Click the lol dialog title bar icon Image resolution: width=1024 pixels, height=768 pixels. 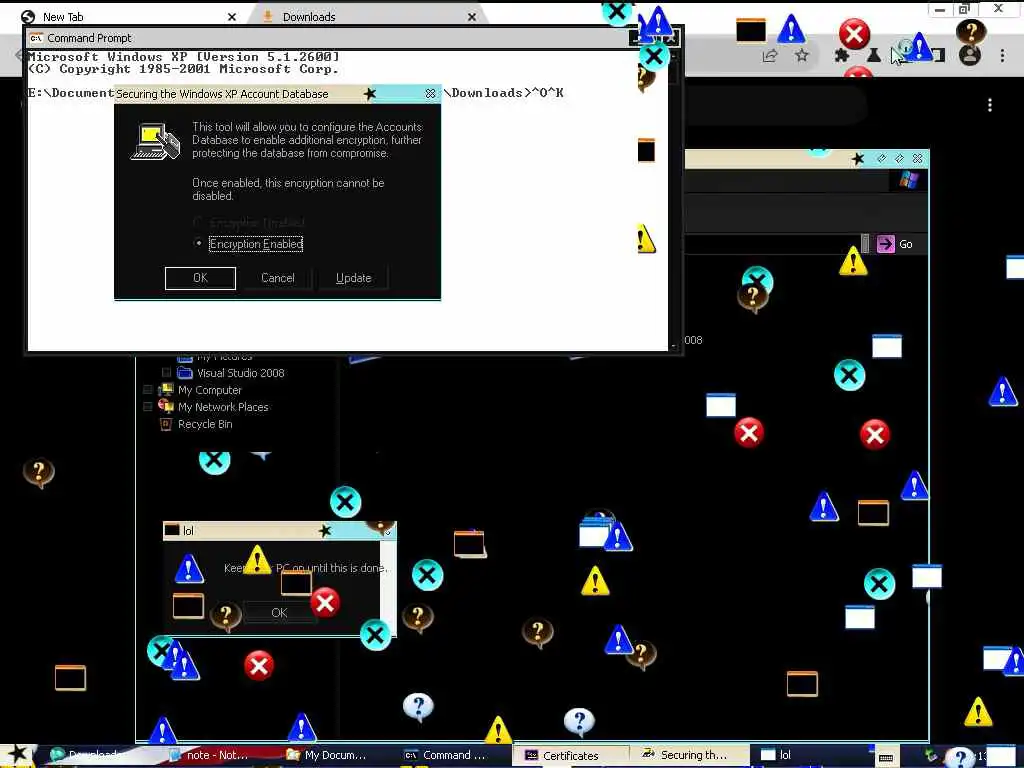coord(172,530)
